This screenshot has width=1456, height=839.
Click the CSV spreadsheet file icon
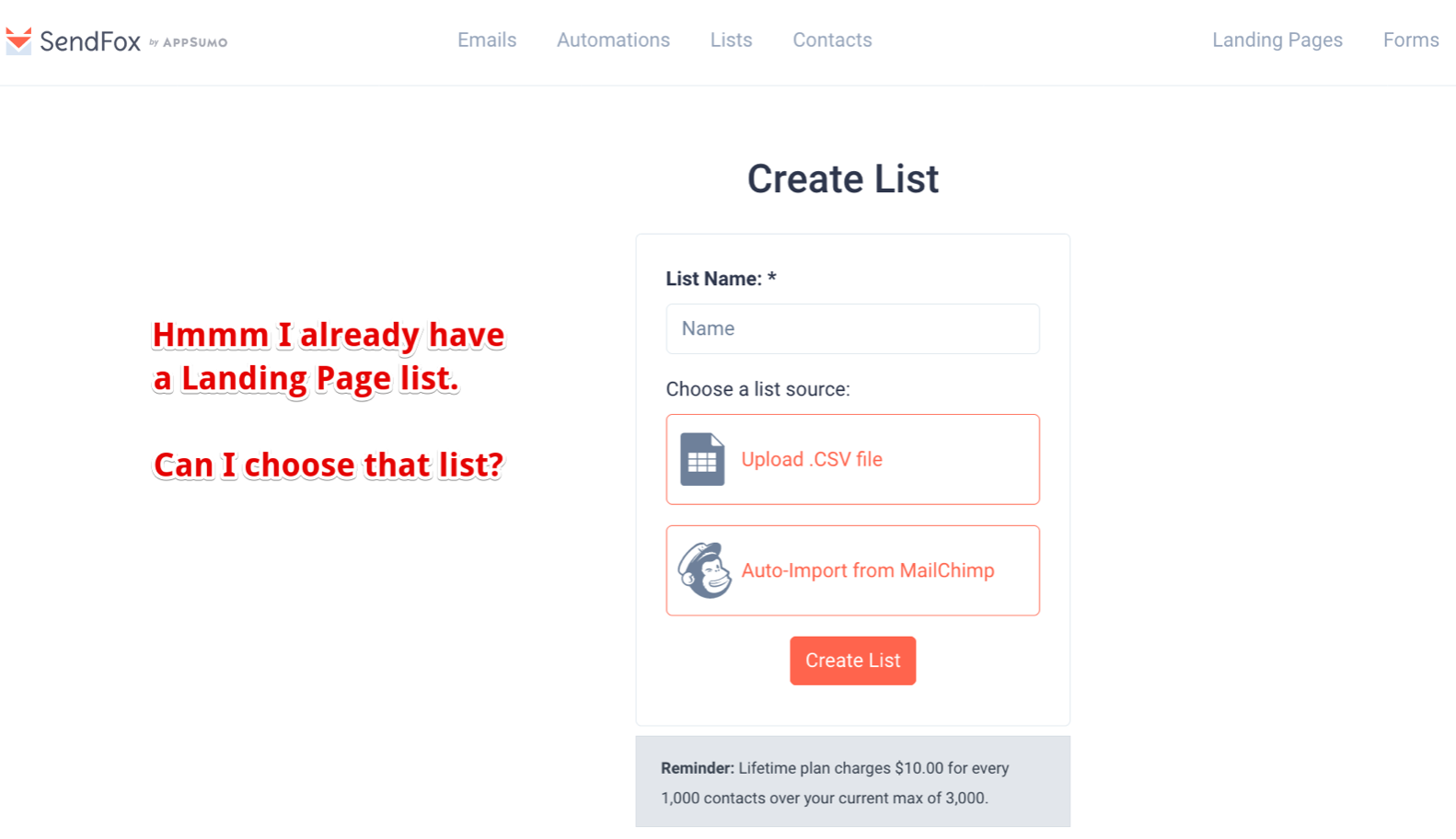(x=702, y=459)
